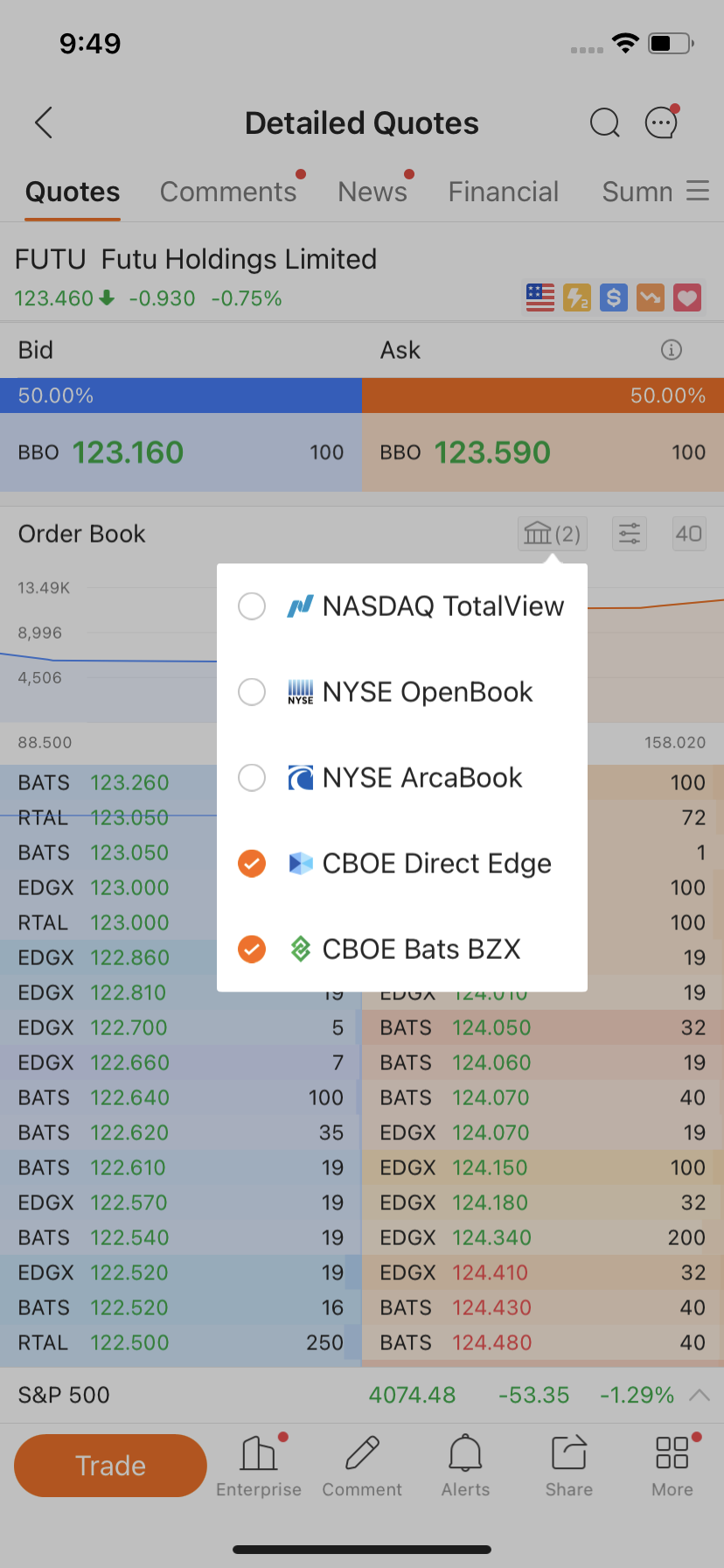
Task: Open the tab list hamburger menu
Action: click(x=698, y=191)
